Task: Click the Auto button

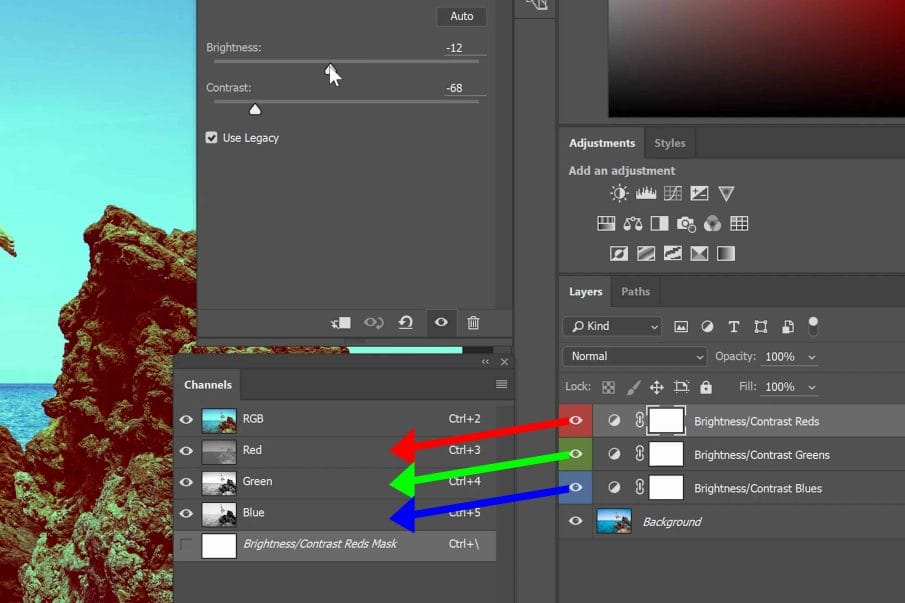Action: [461, 17]
